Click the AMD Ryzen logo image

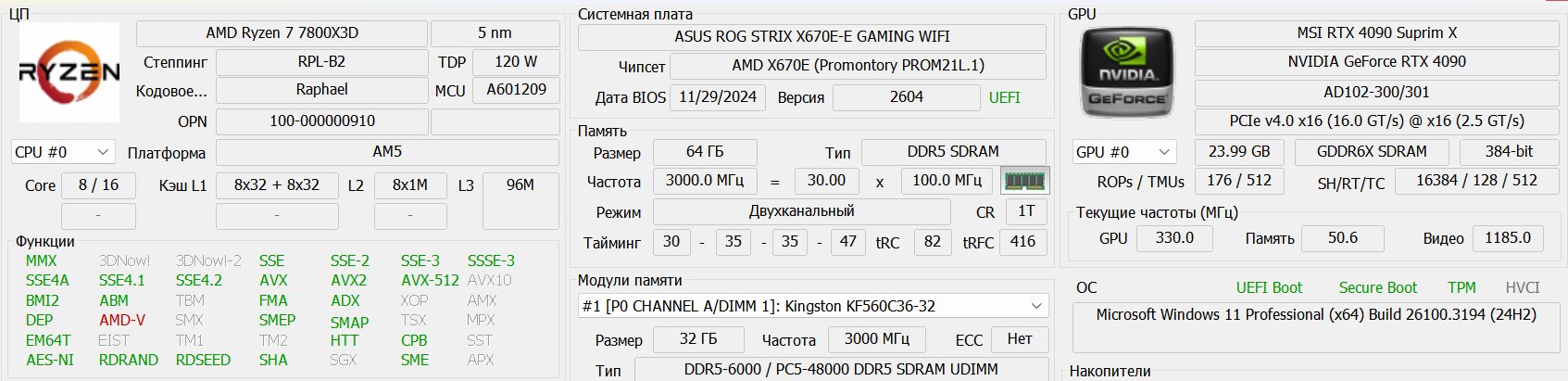pyautogui.click(x=69, y=72)
